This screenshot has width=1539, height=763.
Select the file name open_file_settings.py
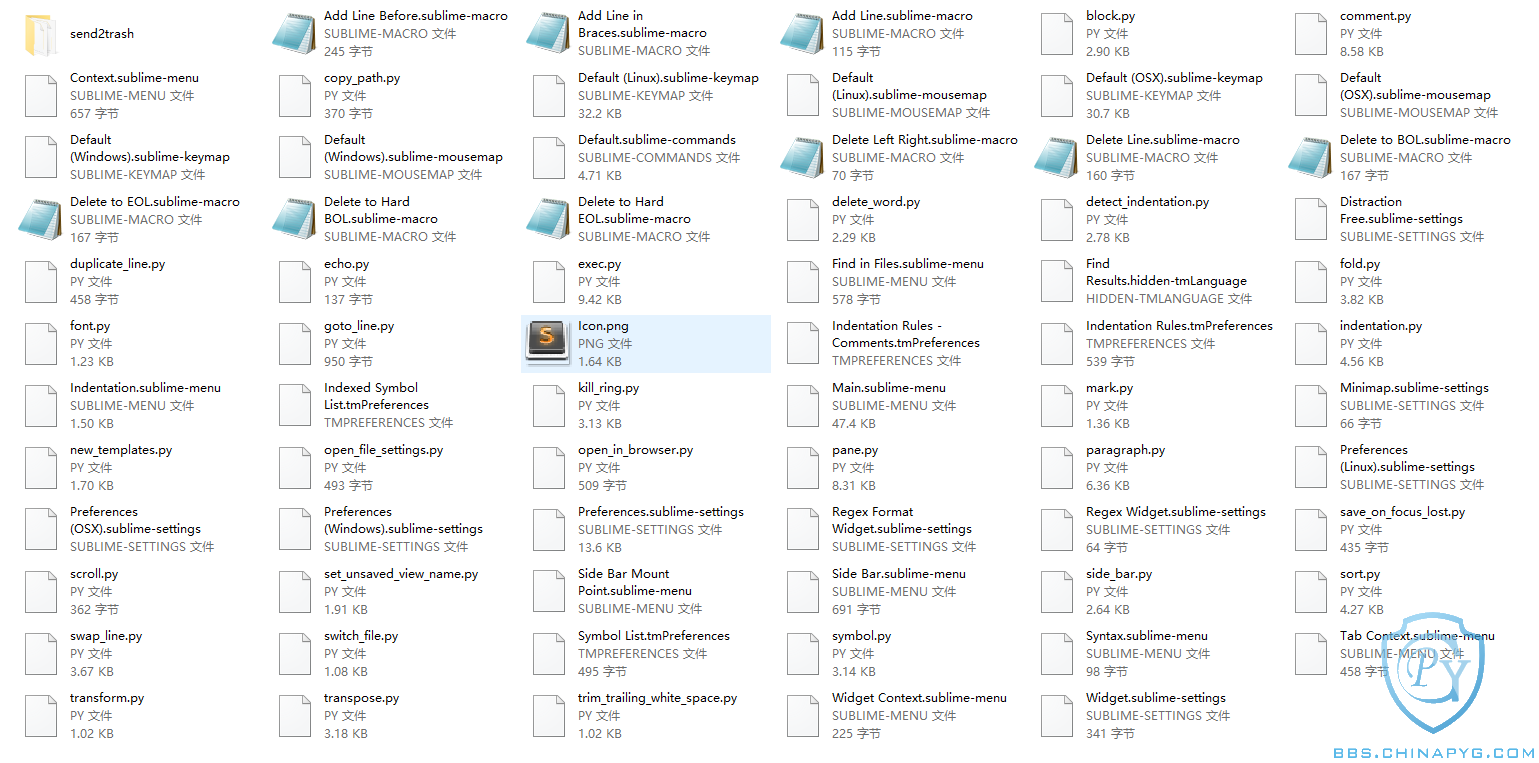383,450
